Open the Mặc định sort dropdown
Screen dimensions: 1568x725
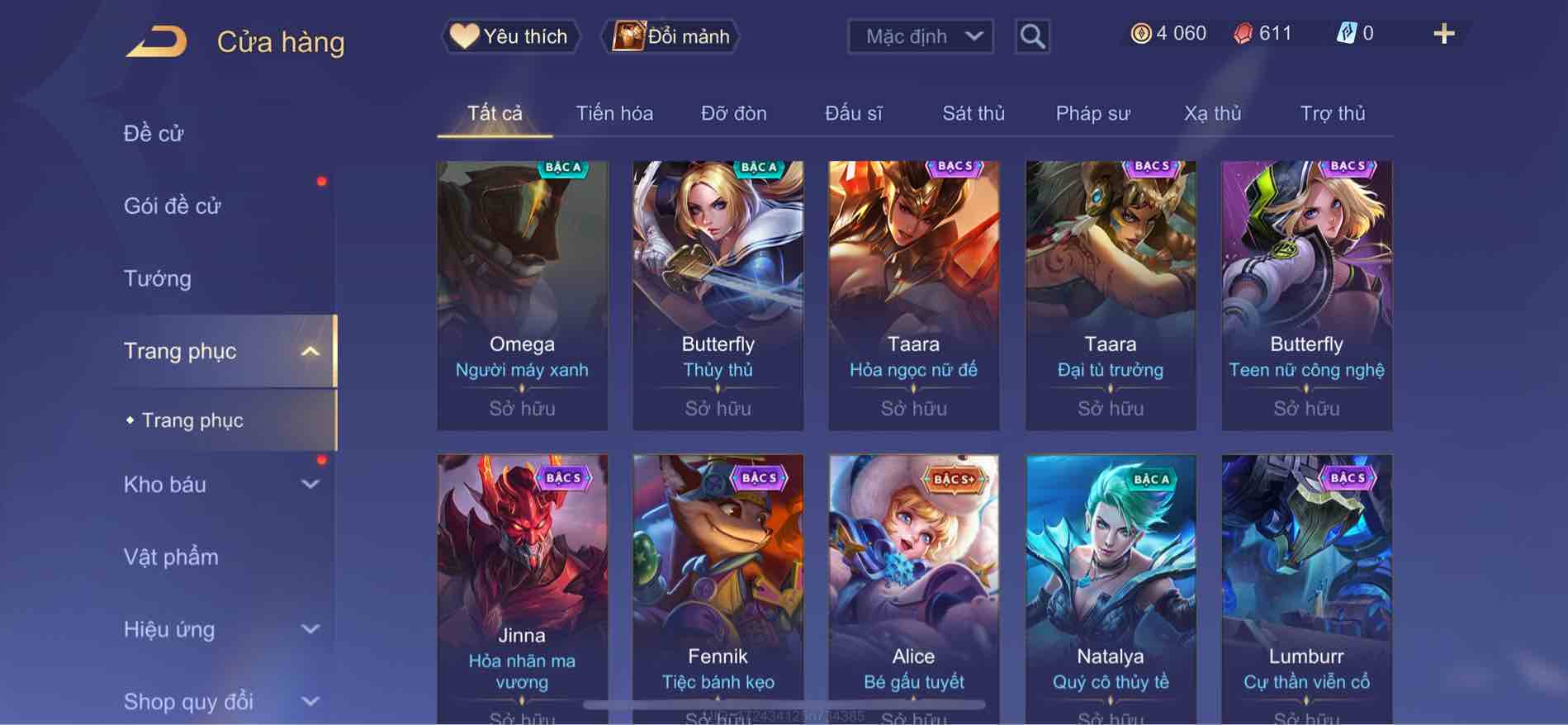click(x=920, y=36)
